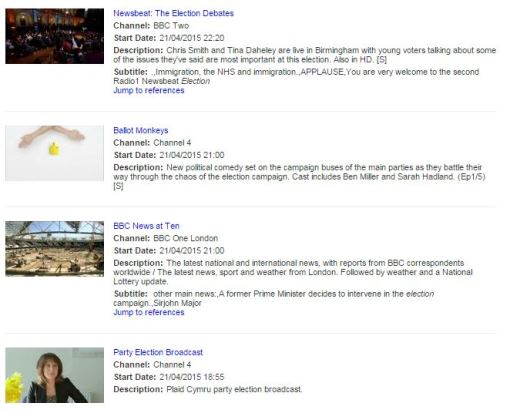Select the BBC News at Ten stadium thumbnail
The height and width of the screenshot is (413, 510).
click(55, 249)
